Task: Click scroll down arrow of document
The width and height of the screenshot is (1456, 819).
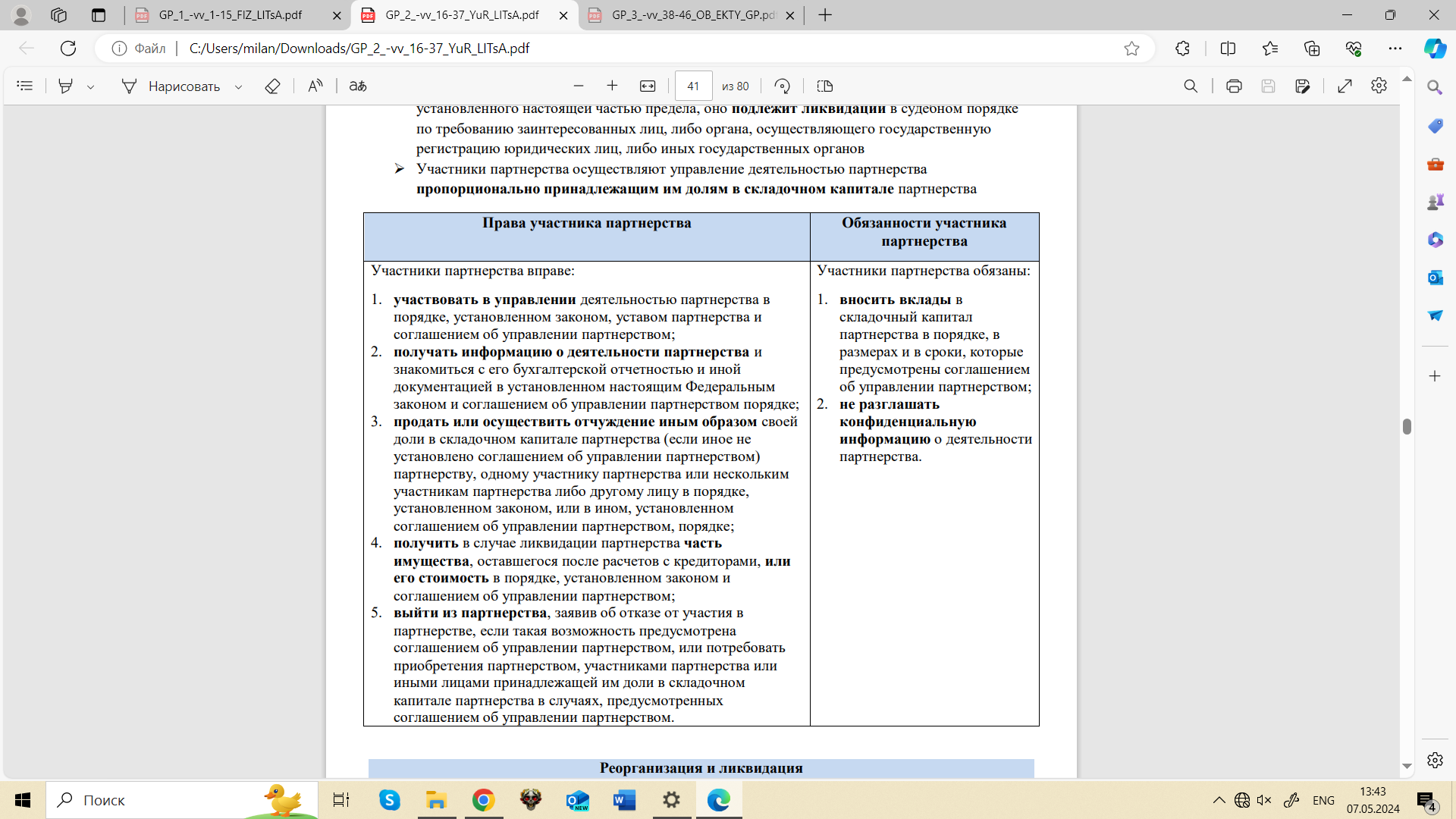Action: (x=1407, y=767)
